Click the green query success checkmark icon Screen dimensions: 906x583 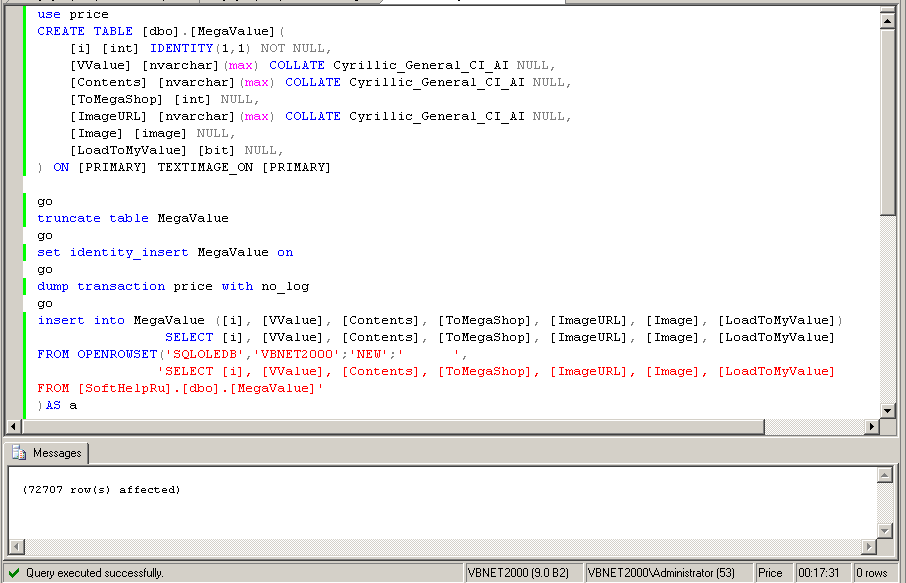click(14, 573)
